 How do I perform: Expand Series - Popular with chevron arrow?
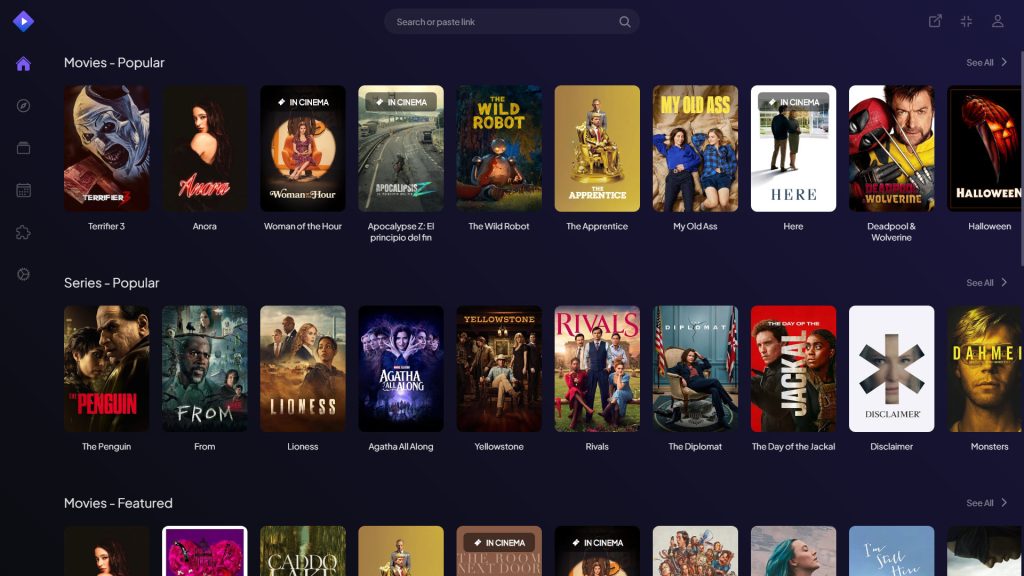1004,282
